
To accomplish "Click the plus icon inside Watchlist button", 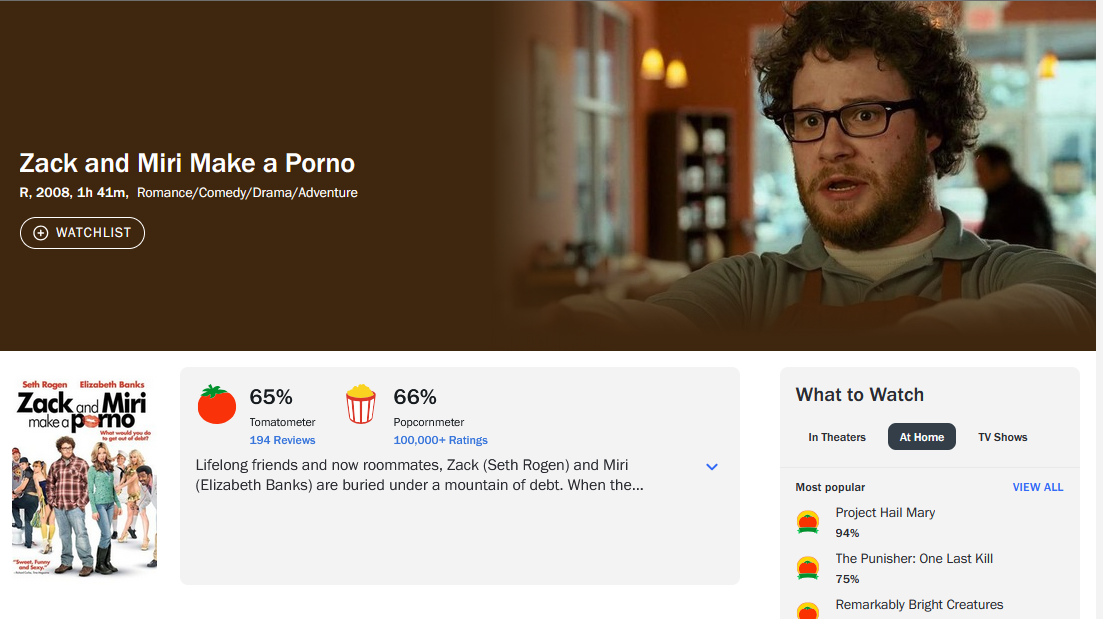I will pos(41,233).
